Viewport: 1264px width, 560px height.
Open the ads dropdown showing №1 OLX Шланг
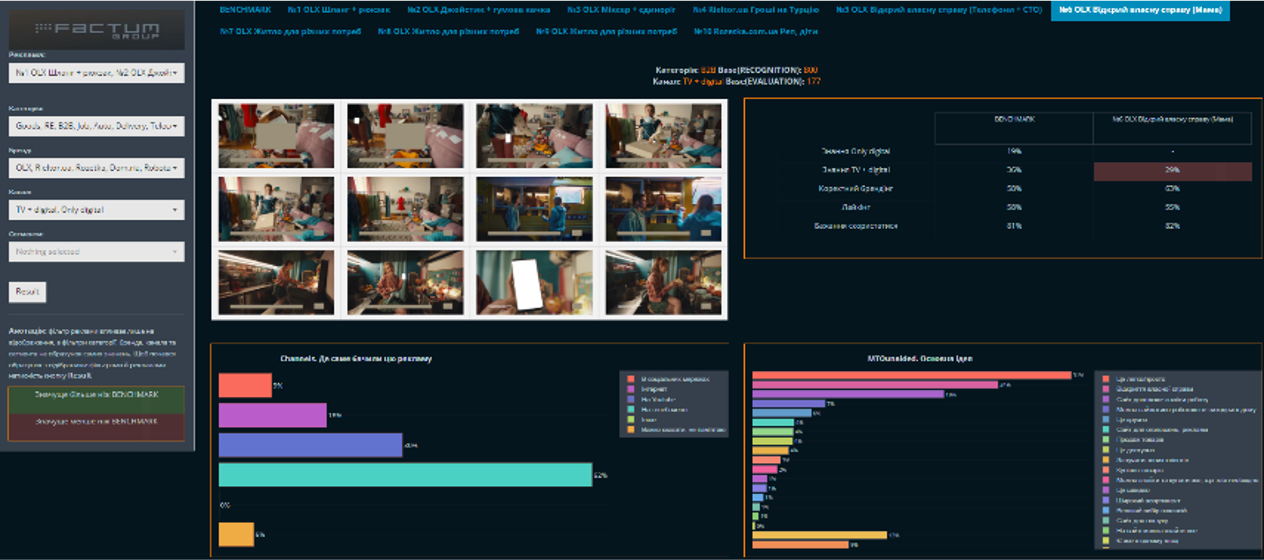pyautogui.click(x=96, y=73)
